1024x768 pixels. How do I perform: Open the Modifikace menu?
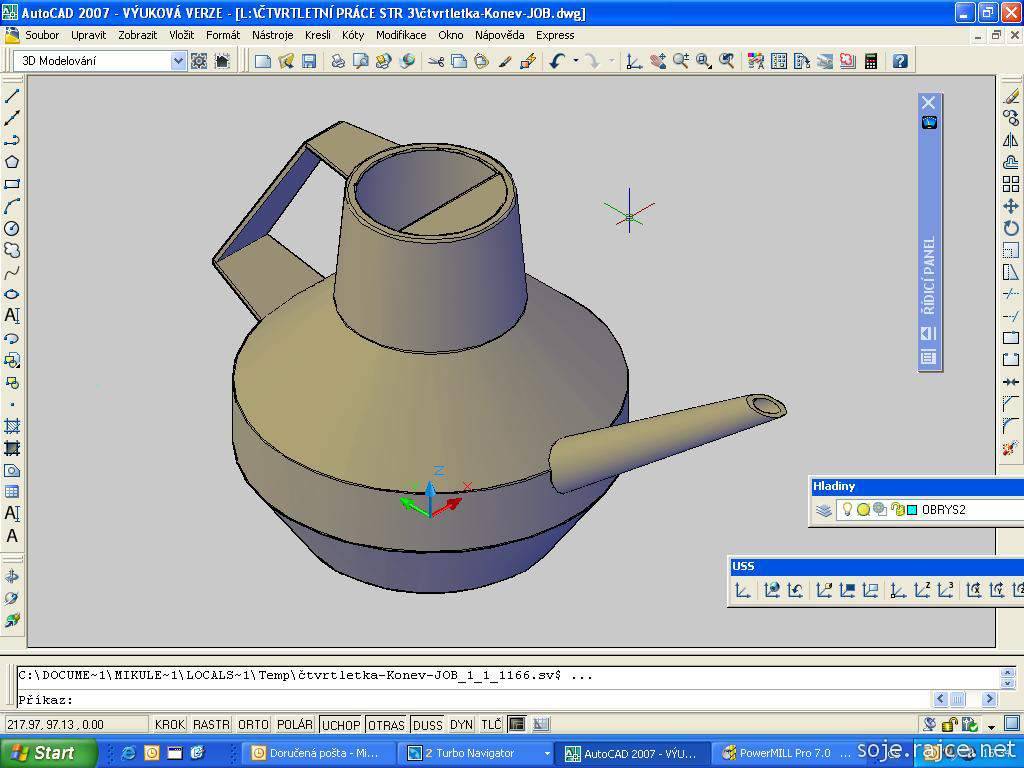click(401, 35)
